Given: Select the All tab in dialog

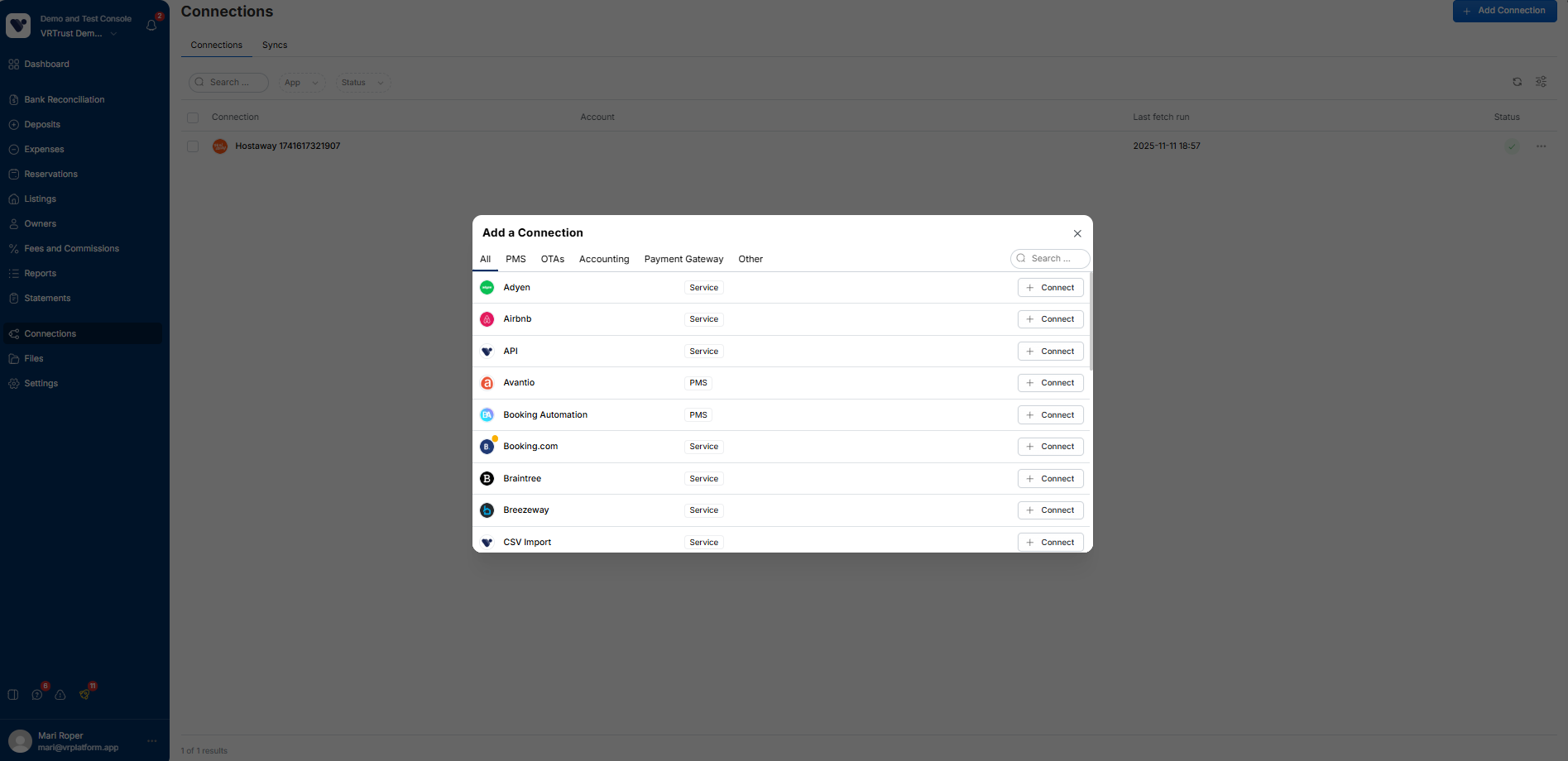Looking at the screenshot, I should pos(486,259).
